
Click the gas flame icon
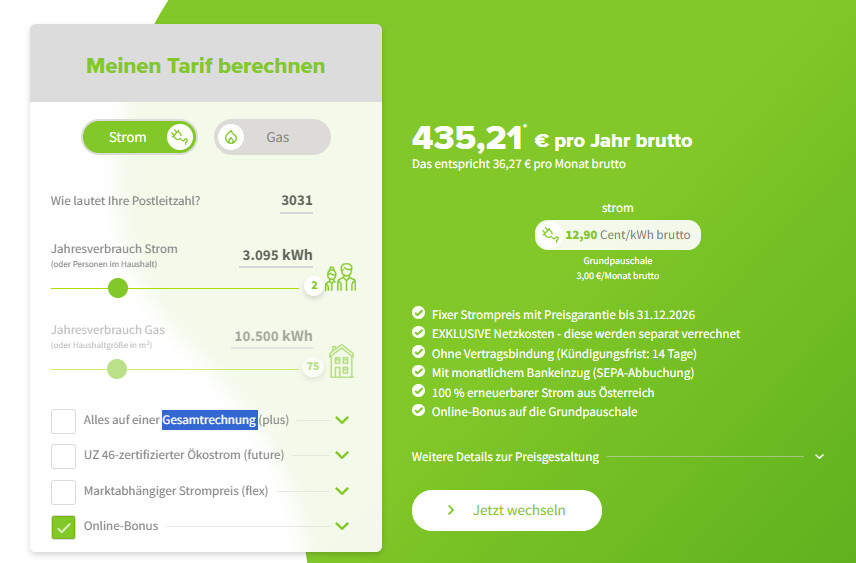231,137
